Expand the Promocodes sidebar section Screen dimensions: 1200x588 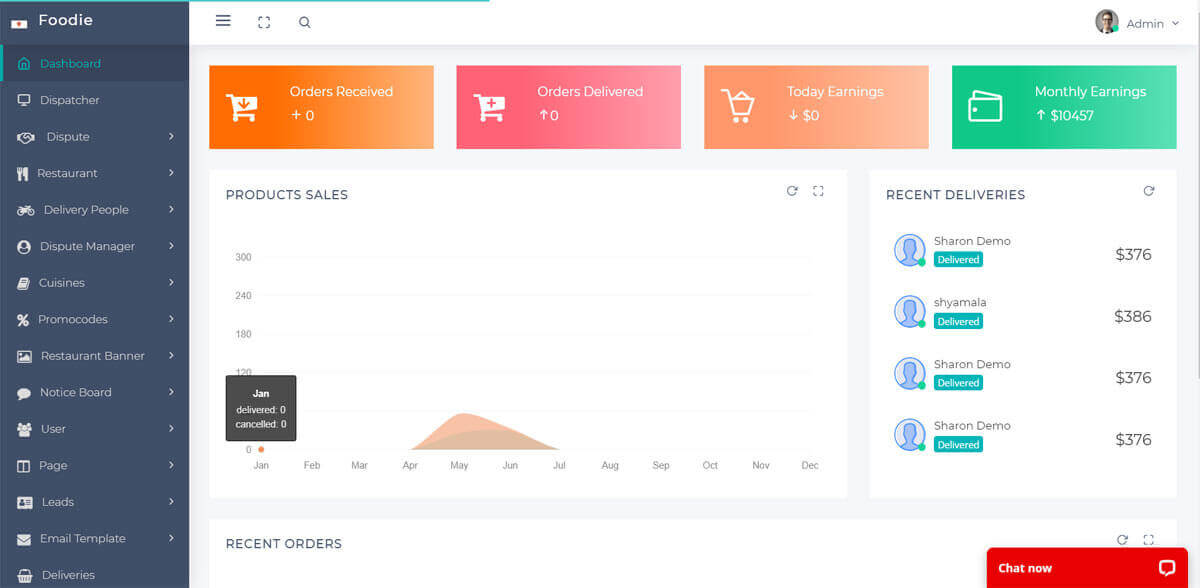[x=72, y=319]
